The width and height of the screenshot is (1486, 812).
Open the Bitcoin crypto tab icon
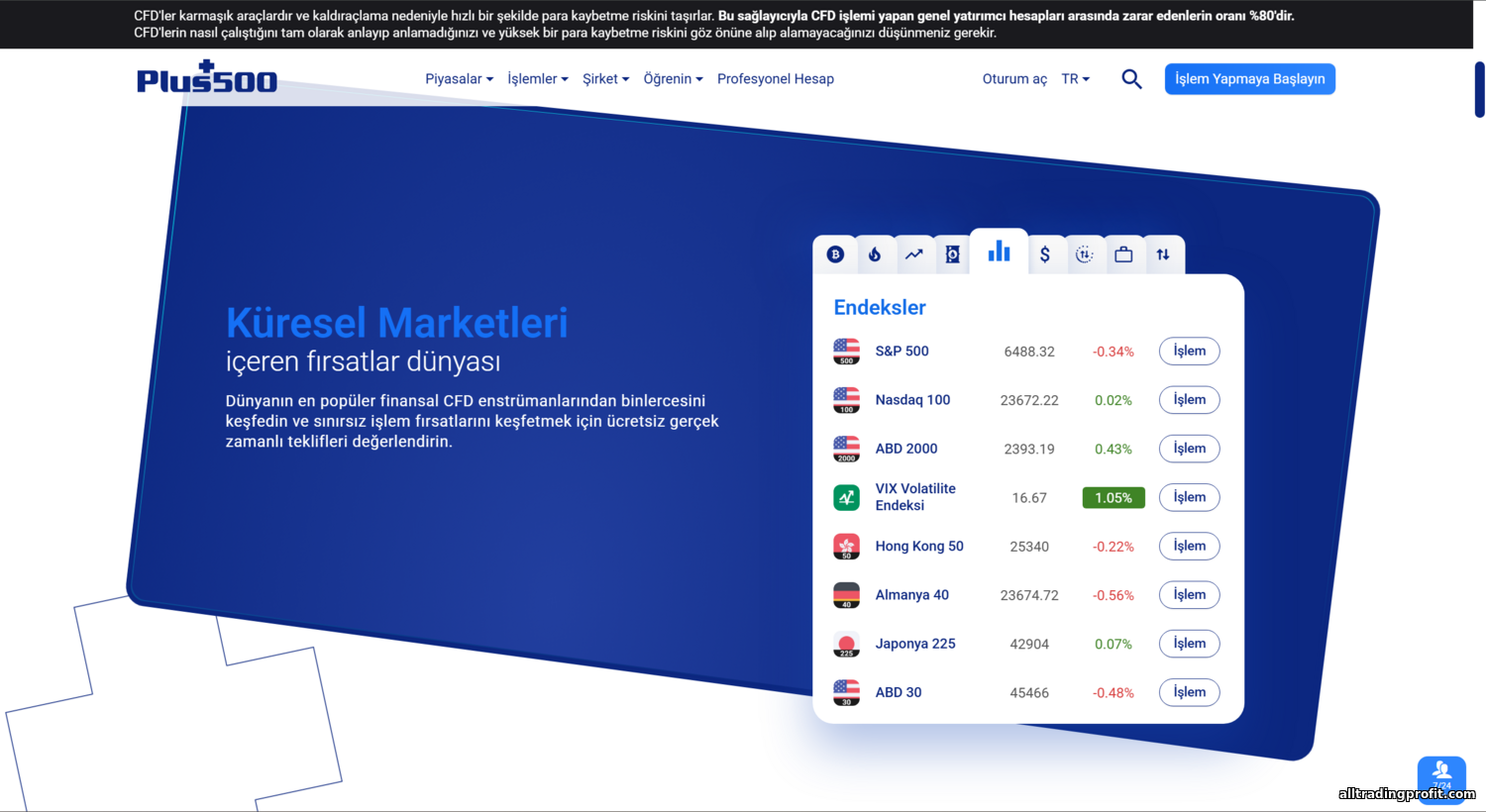pos(835,254)
